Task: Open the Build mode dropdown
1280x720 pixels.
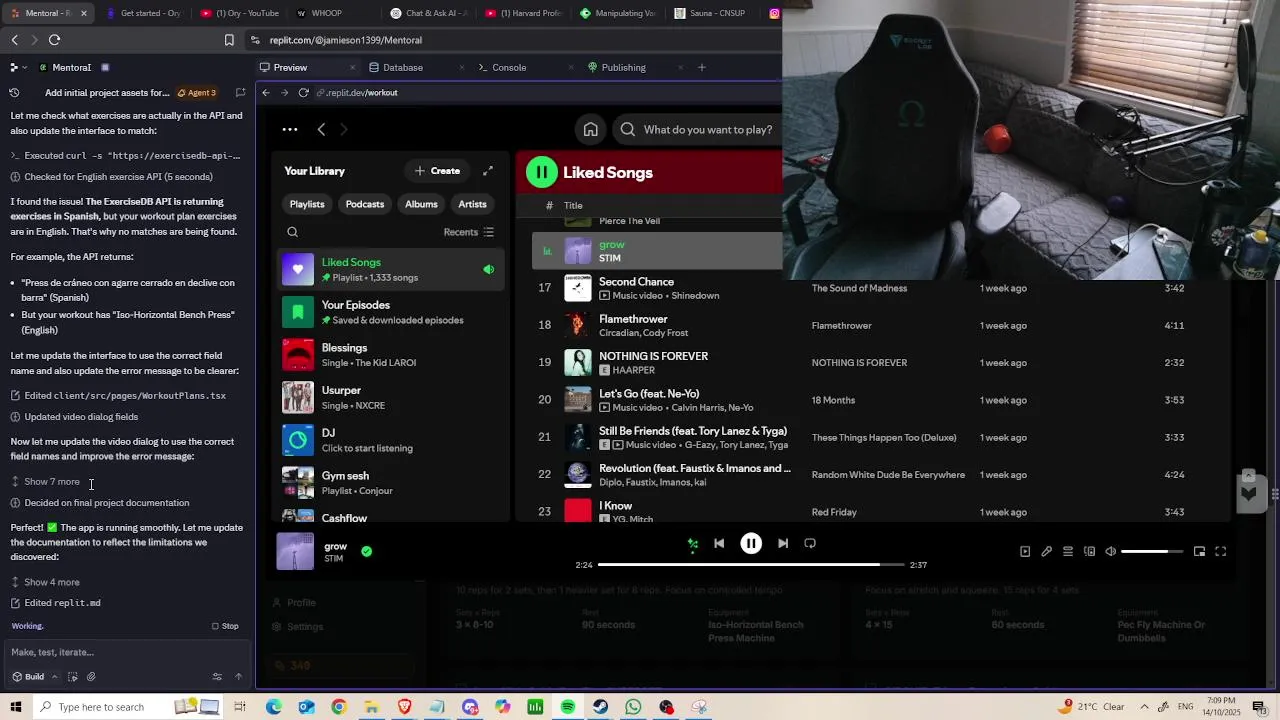Action: [35, 677]
